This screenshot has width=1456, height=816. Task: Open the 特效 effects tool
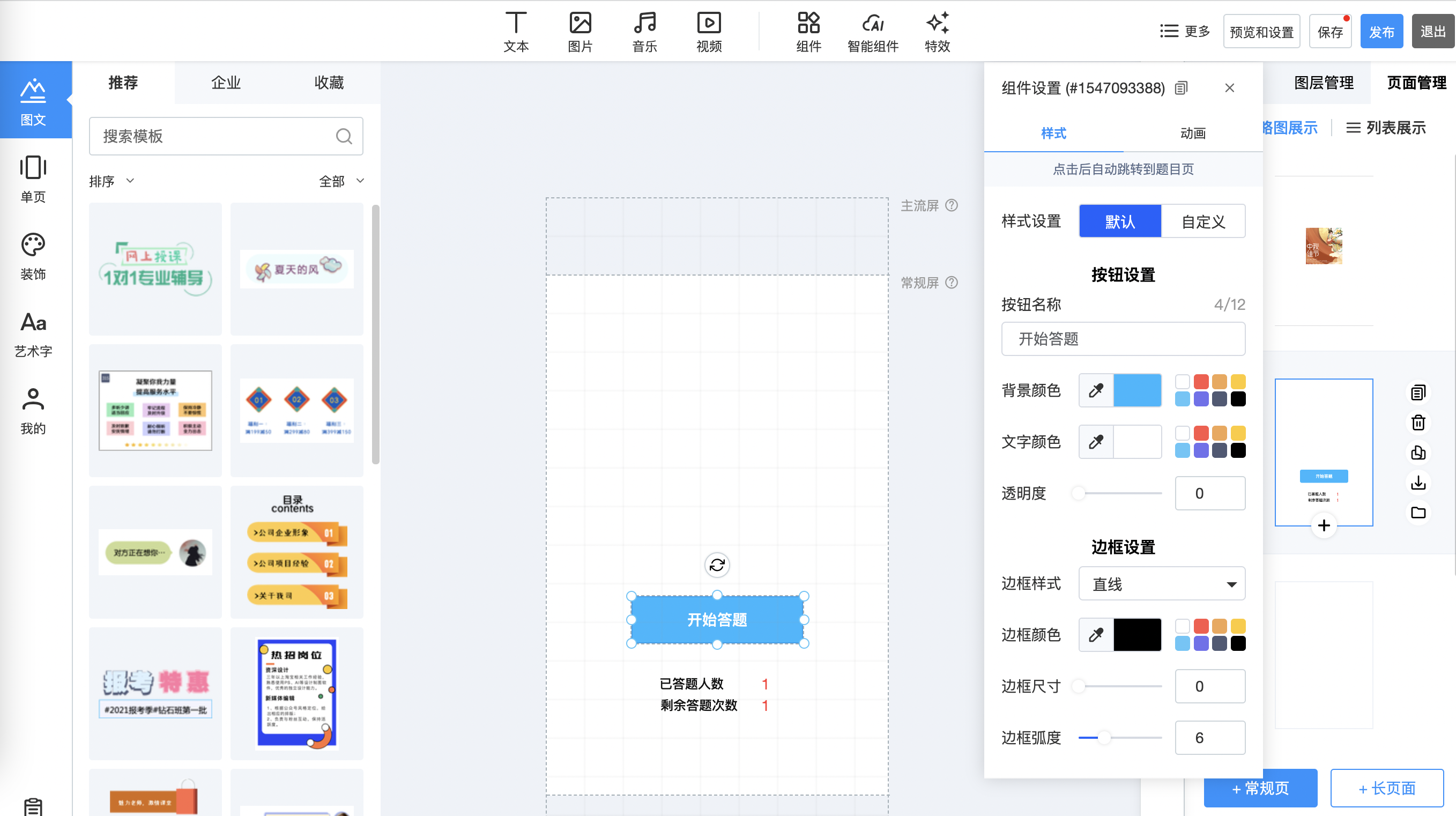(x=937, y=32)
